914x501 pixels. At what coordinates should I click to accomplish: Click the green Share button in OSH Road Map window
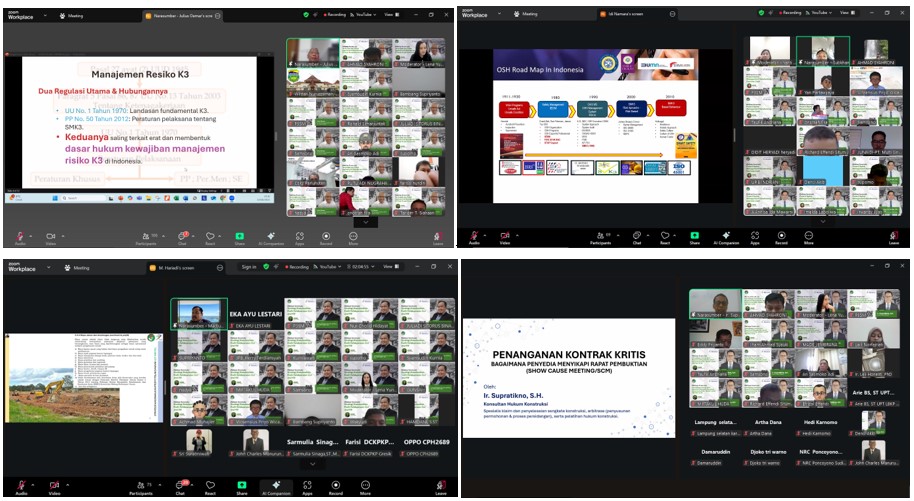[x=694, y=236]
